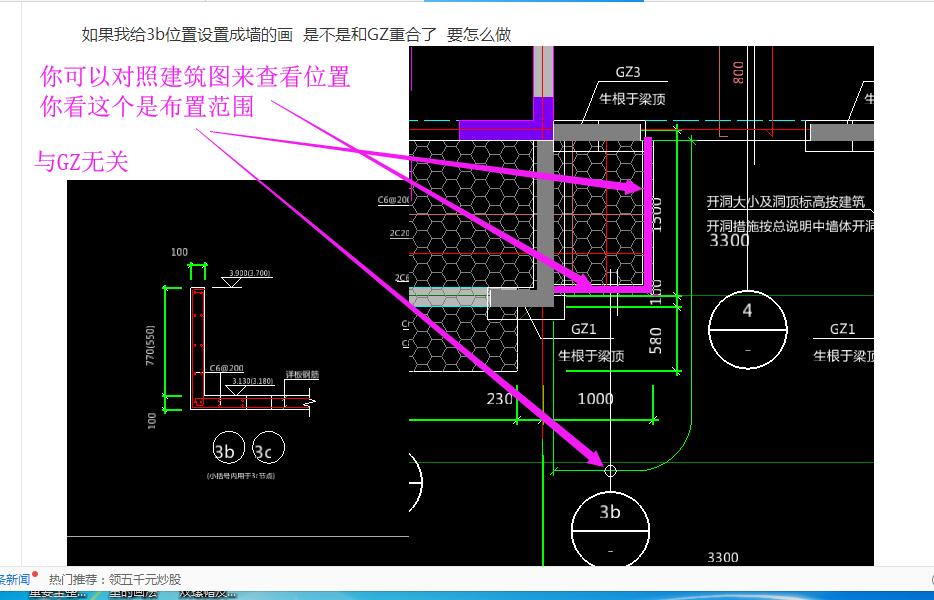Click the note 开洞措施按总说明中墙体开洞
Screen dimensions: 934x600
[x=790, y=226]
